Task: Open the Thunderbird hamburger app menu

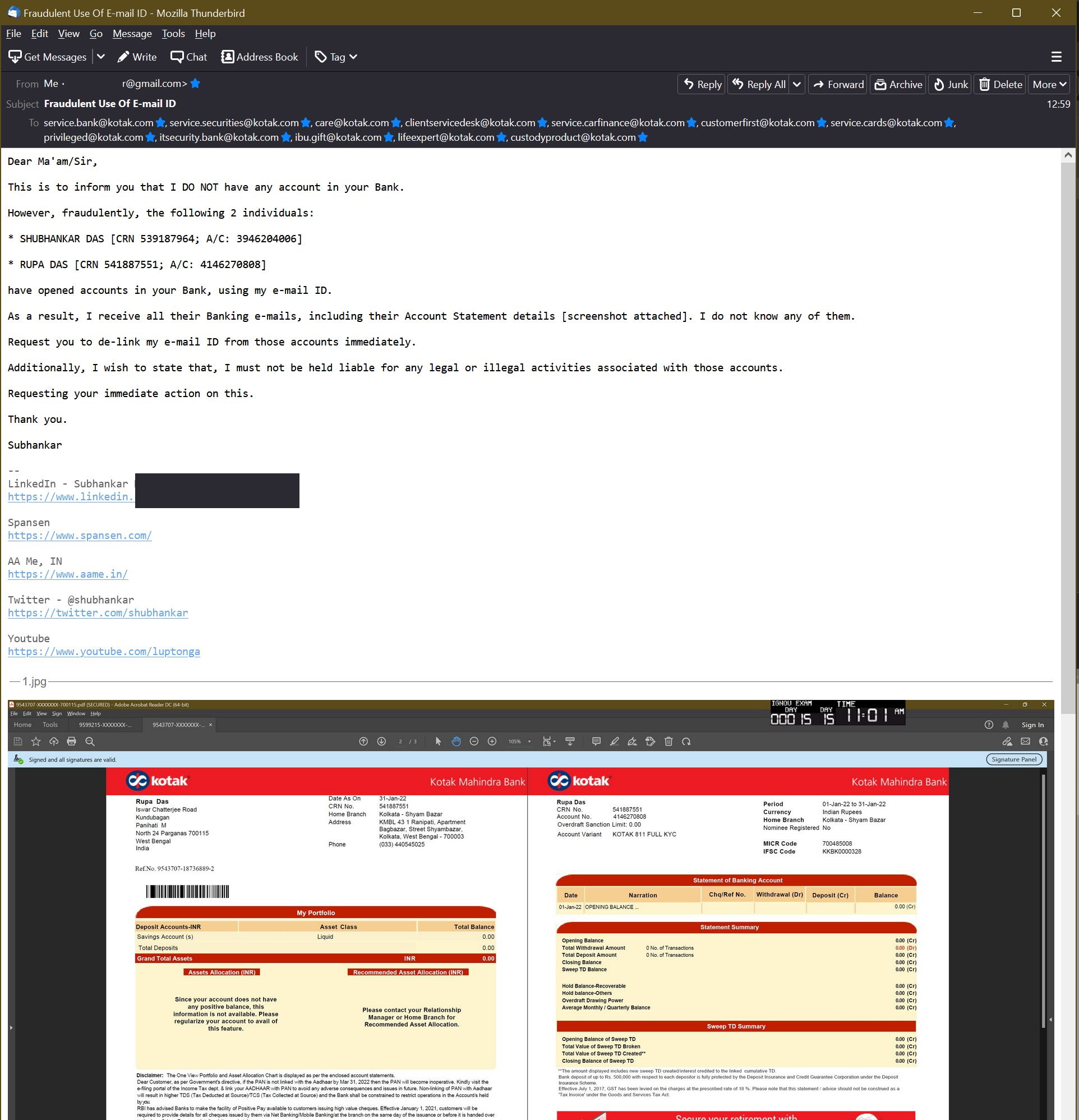Action: [1056, 57]
